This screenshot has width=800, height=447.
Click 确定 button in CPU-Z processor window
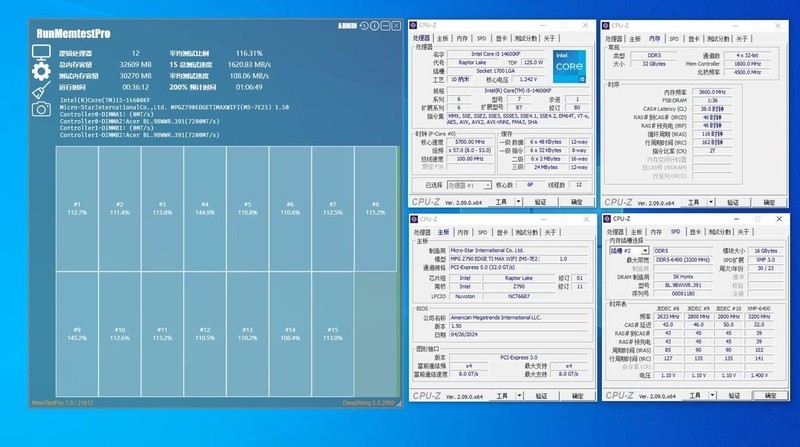(577, 202)
